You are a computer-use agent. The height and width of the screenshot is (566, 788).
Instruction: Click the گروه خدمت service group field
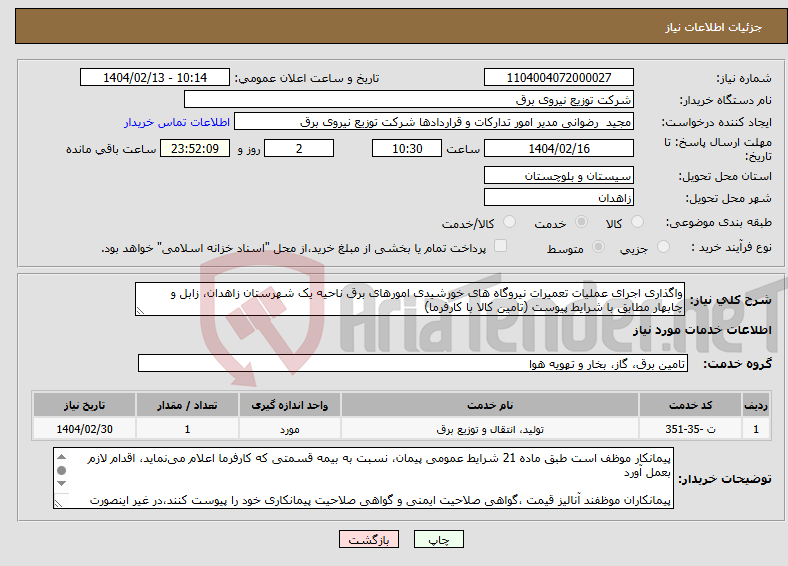tap(413, 363)
